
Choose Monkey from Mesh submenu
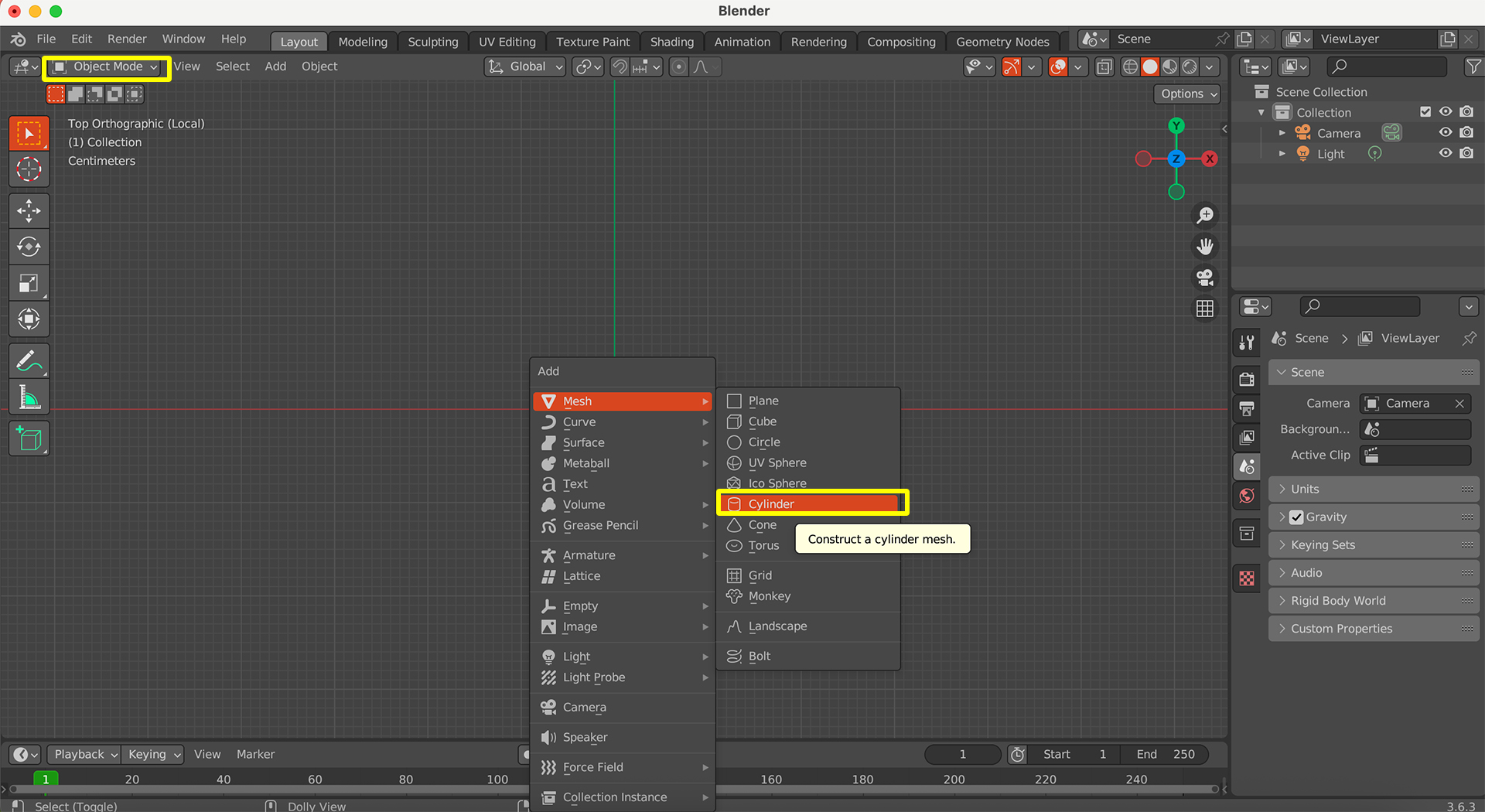pyautogui.click(x=808, y=596)
